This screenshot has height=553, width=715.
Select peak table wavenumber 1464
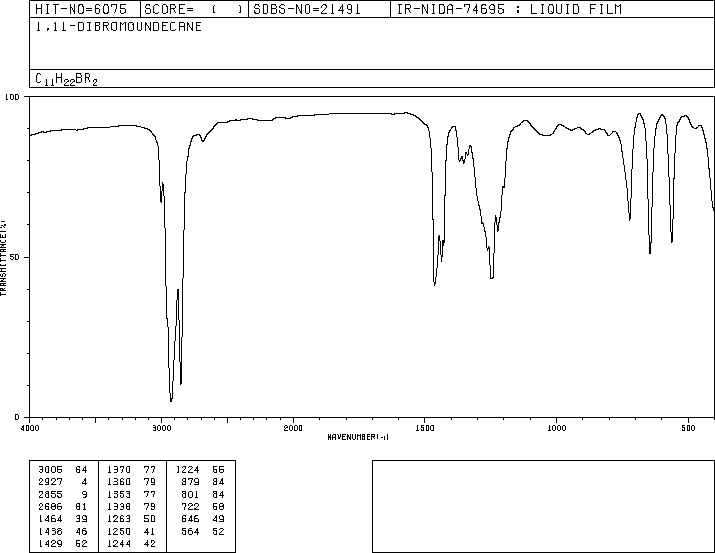[50, 519]
